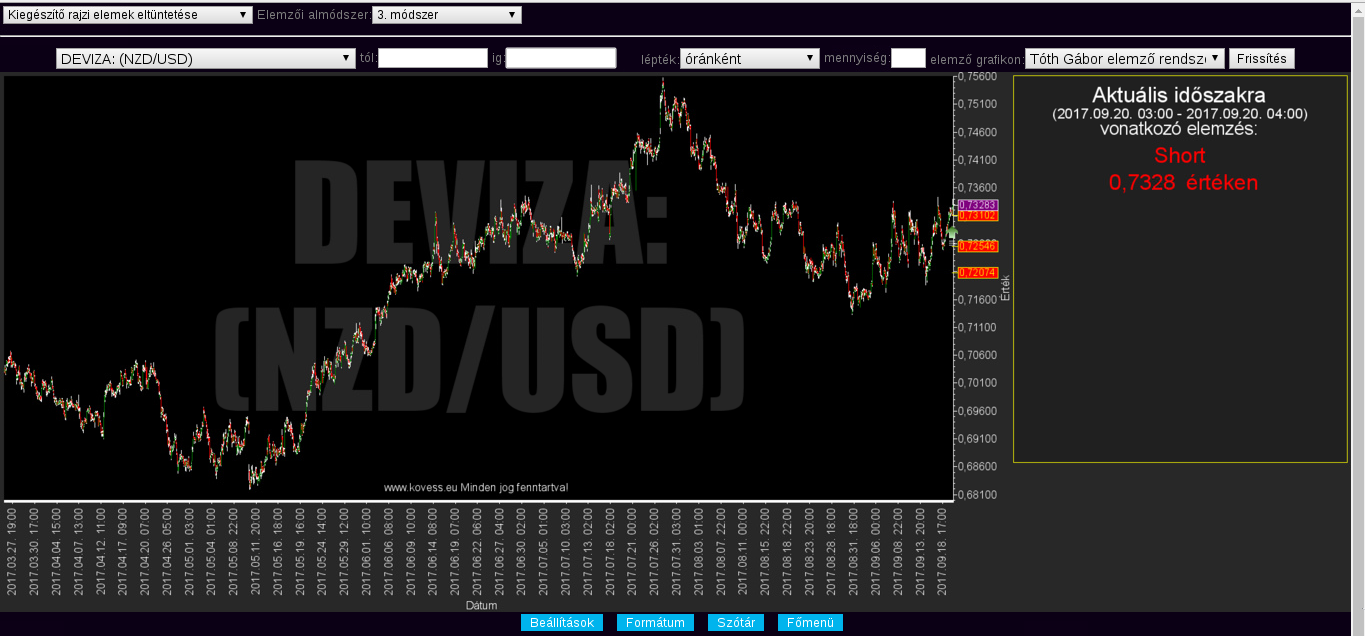This screenshot has height=636, width=1365.
Task: Open the Szótár glossary button
Action: tap(736, 623)
